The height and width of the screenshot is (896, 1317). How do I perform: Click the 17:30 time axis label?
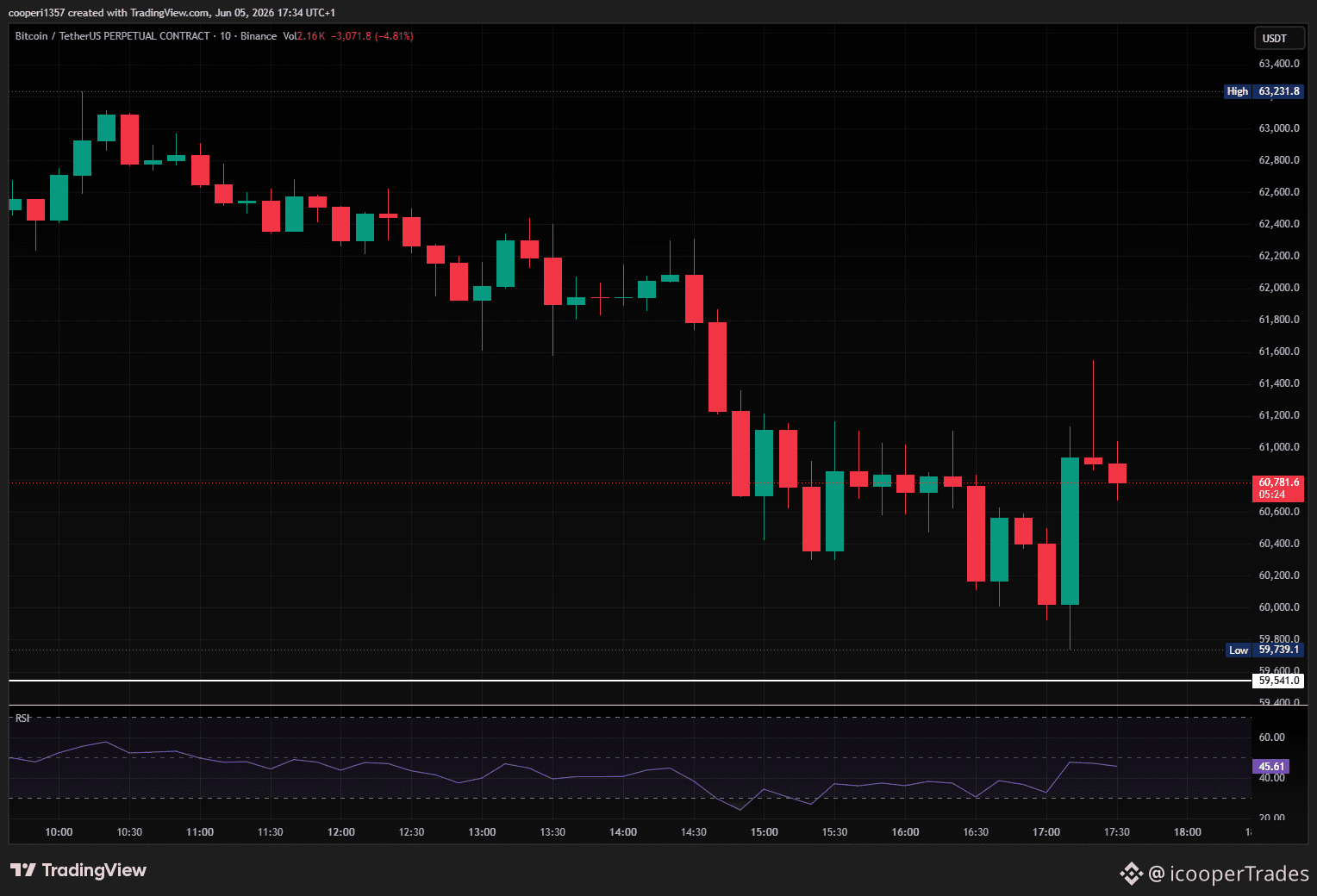point(1117,832)
